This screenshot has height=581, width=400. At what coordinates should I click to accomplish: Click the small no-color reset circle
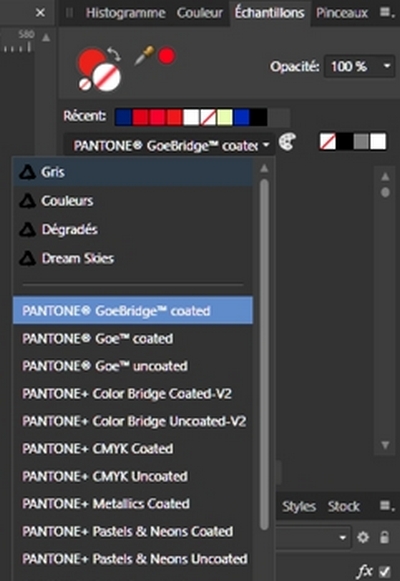point(85,84)
